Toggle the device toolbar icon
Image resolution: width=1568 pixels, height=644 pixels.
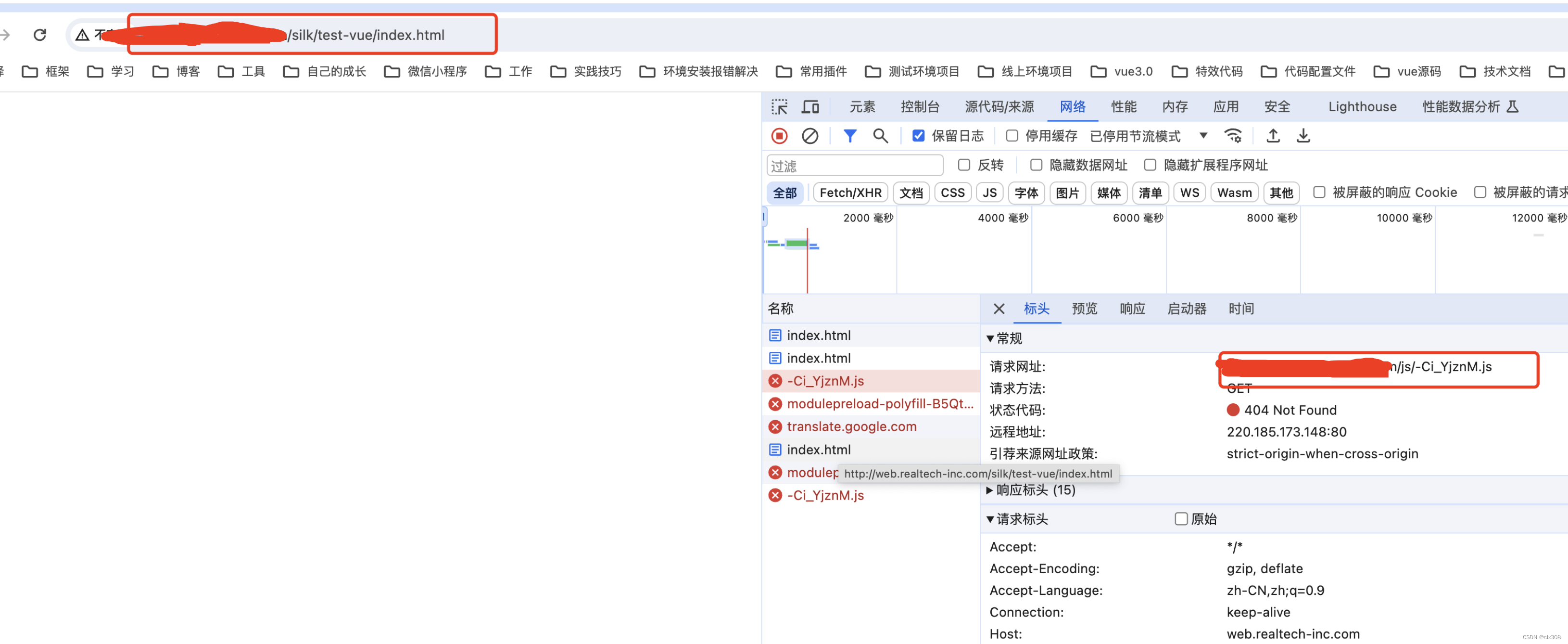pos(810,107)
